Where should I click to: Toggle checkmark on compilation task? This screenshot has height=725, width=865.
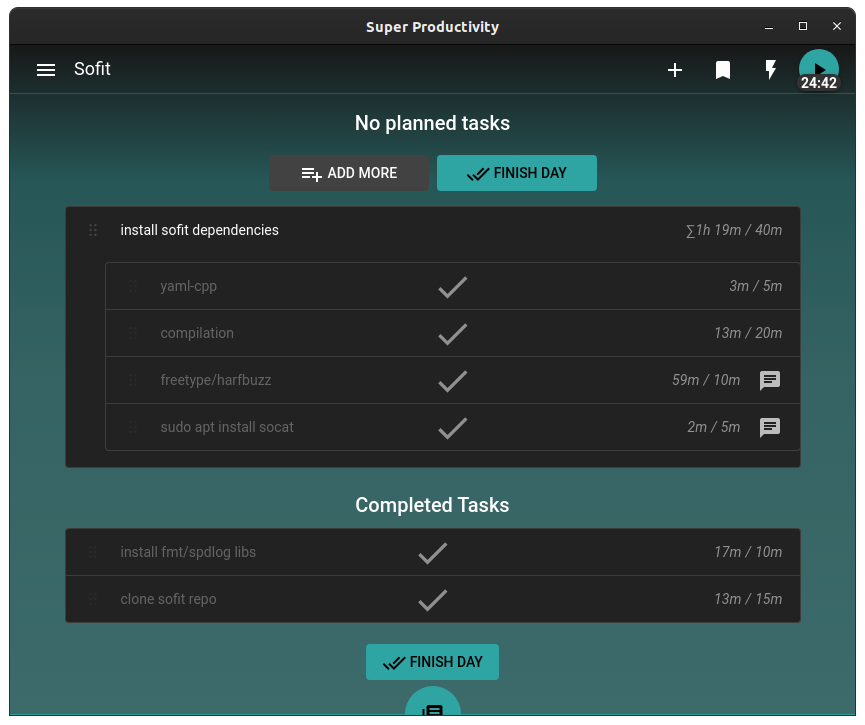[x=452, y=334]
